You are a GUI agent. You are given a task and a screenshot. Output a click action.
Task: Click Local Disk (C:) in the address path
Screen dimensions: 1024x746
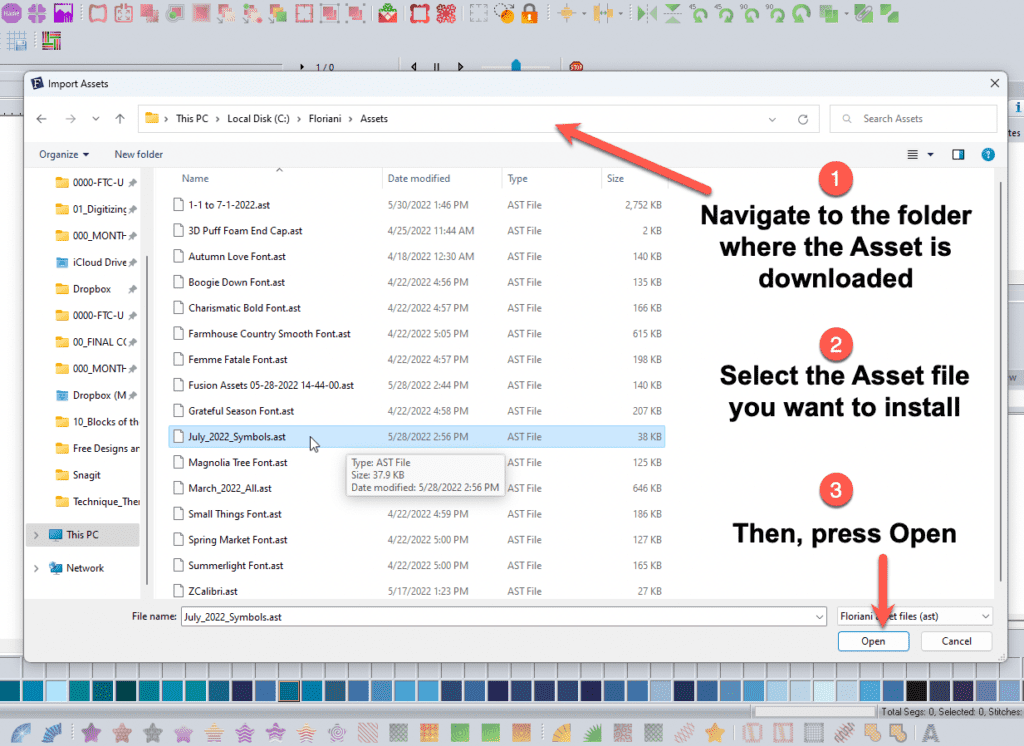tap(258, 119)
